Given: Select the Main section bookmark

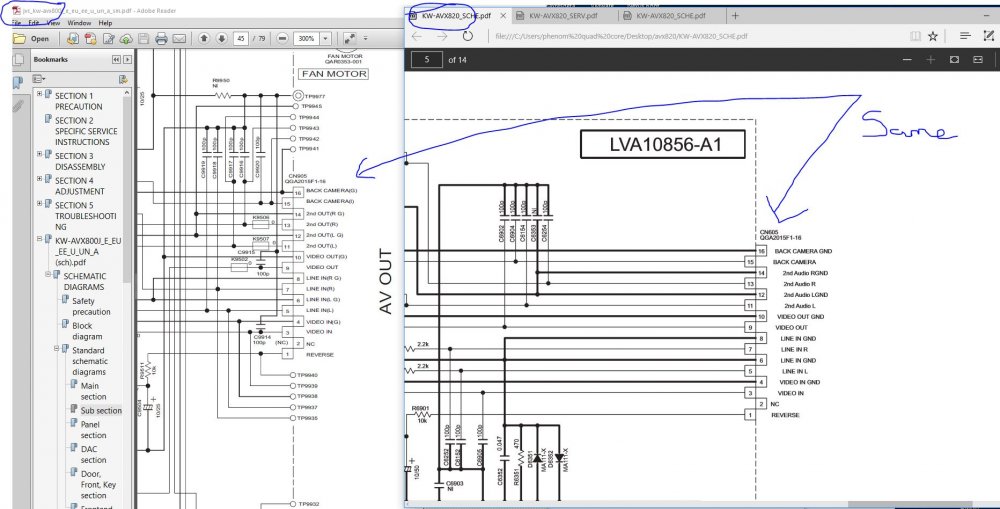Looking at the screenshot, I should click(93, 391).
